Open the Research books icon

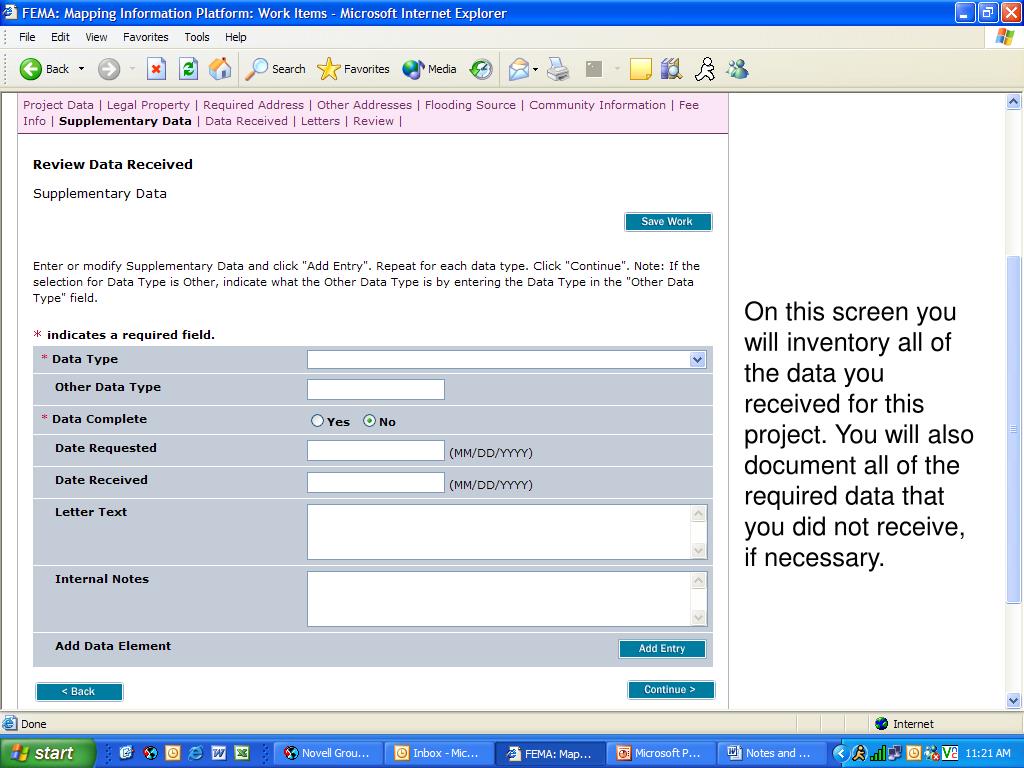(x=671, y=69)
